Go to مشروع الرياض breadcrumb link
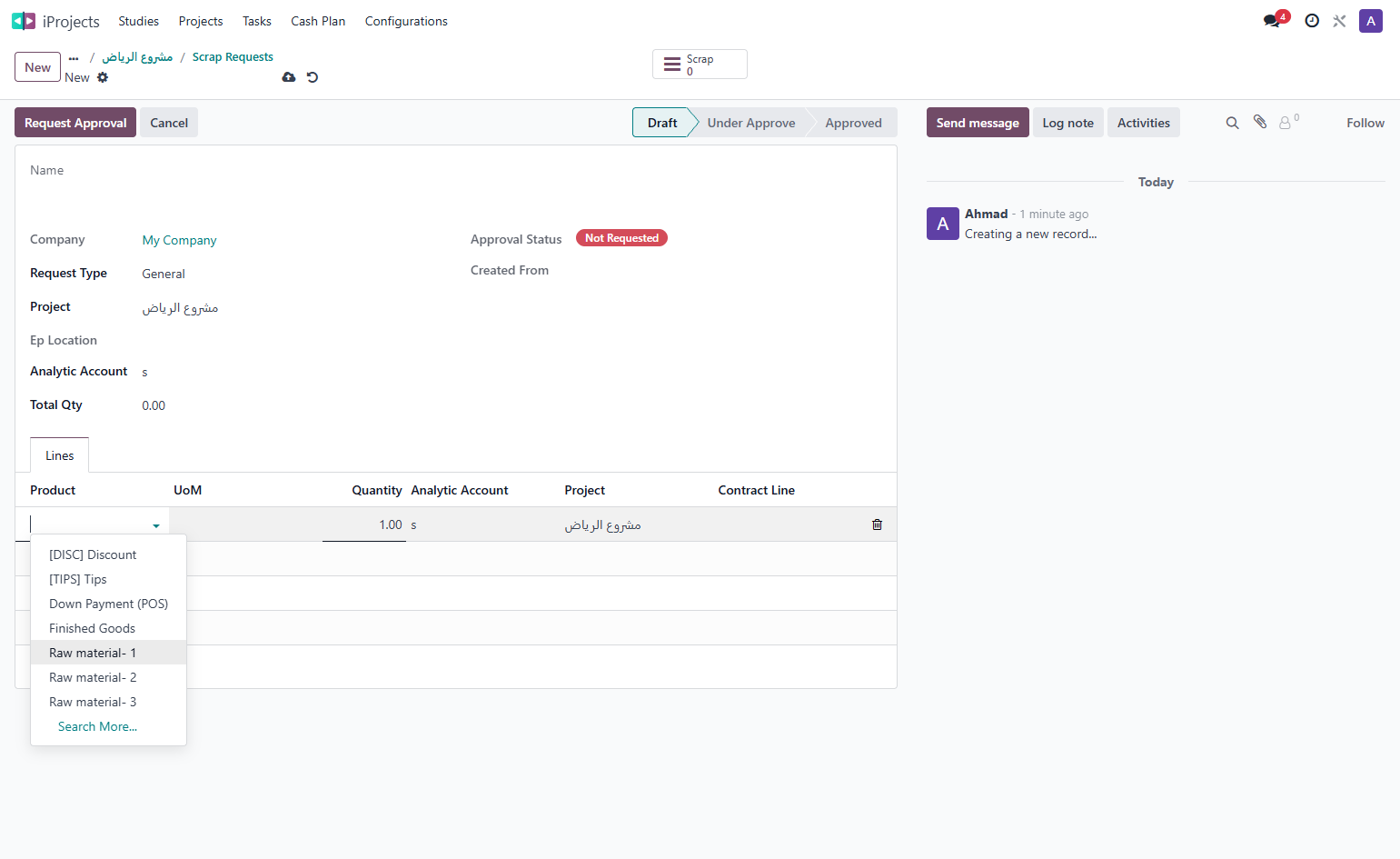The image size is (1400, 859). [x=137, y=56]
